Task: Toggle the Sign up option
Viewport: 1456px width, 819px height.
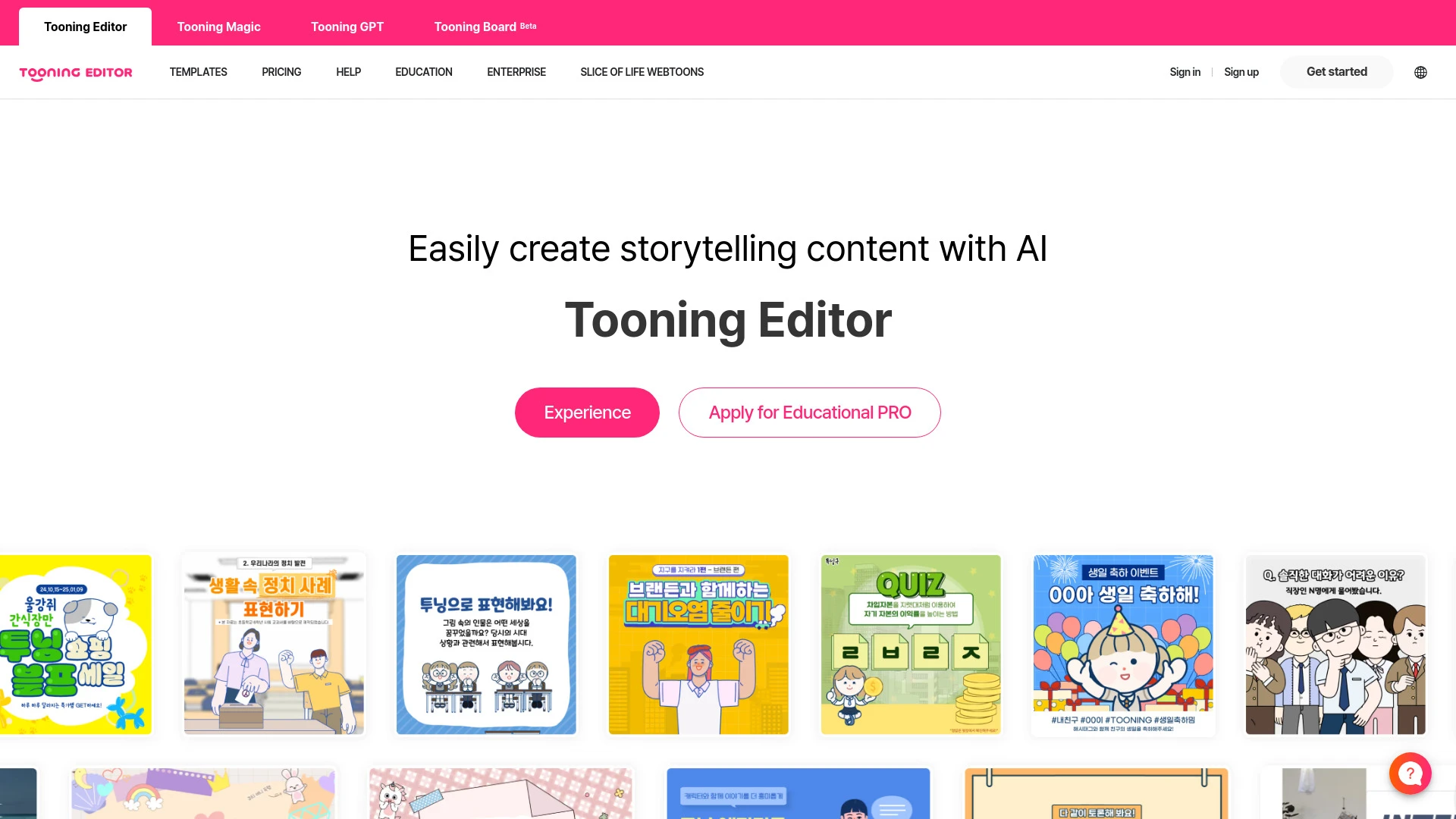Action: pos(1241,71)
